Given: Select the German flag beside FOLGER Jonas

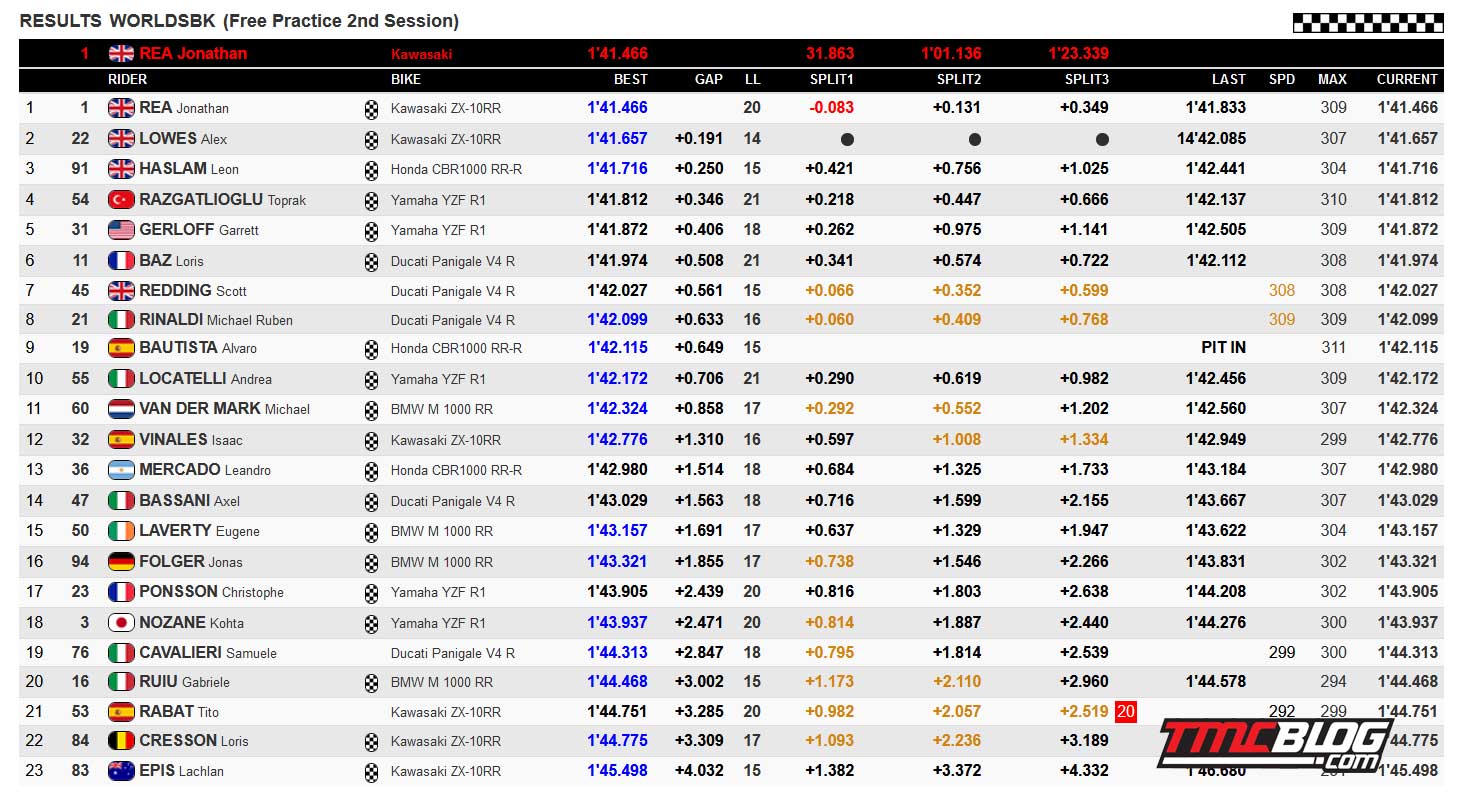Looking at the screenshot, I should (x=121, y=562).
